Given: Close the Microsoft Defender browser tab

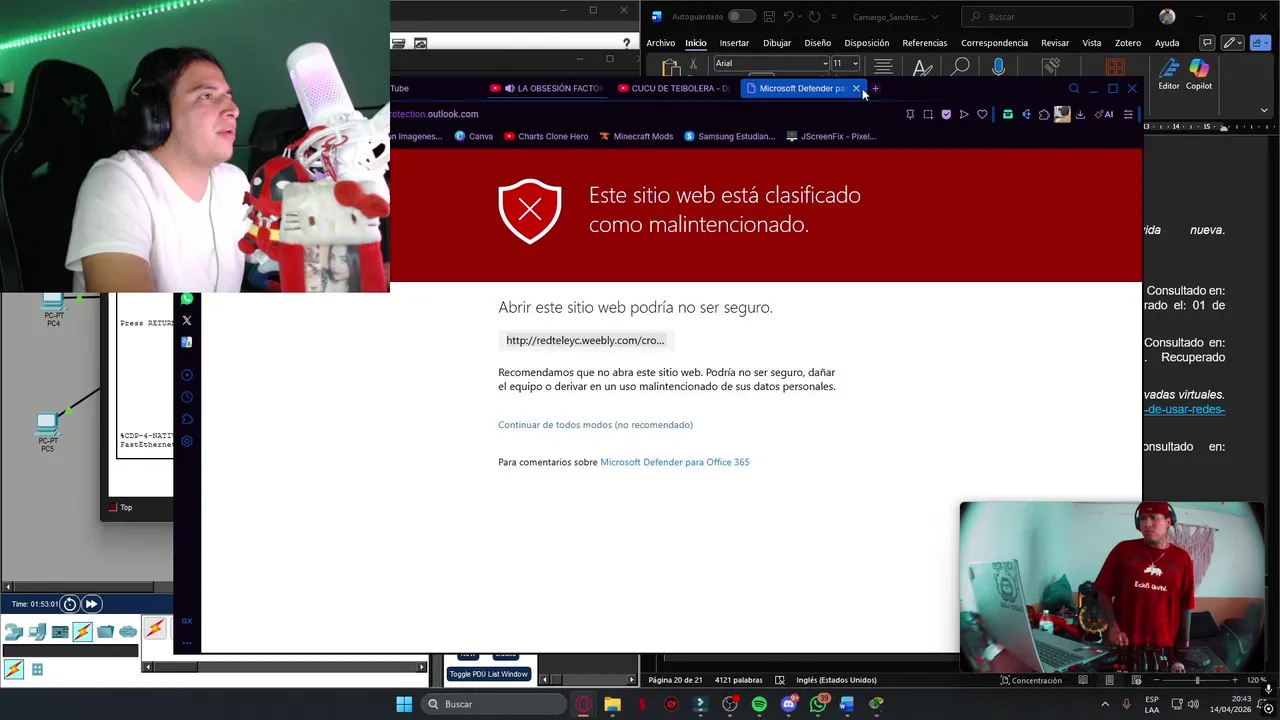Looking at the screenshot, I should coord(856,88).
